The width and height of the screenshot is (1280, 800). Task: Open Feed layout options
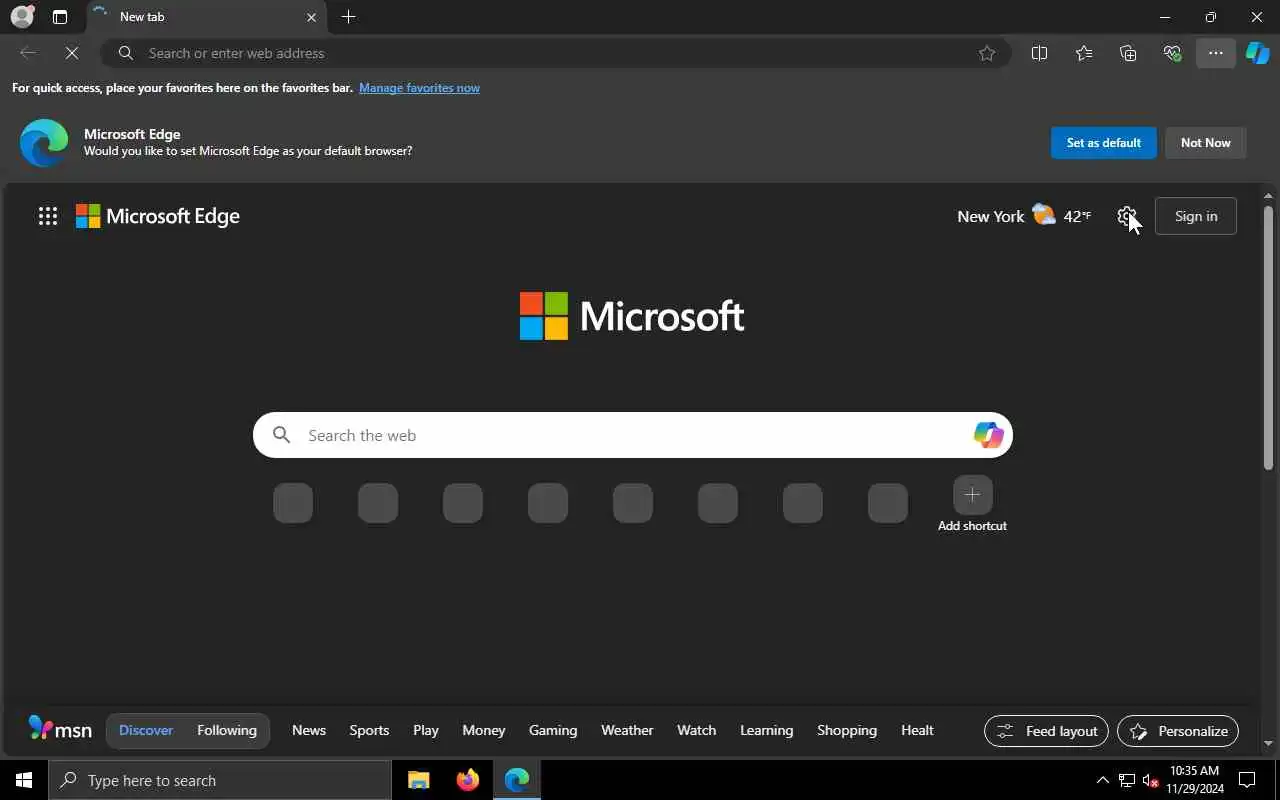tap(1046, 731)
